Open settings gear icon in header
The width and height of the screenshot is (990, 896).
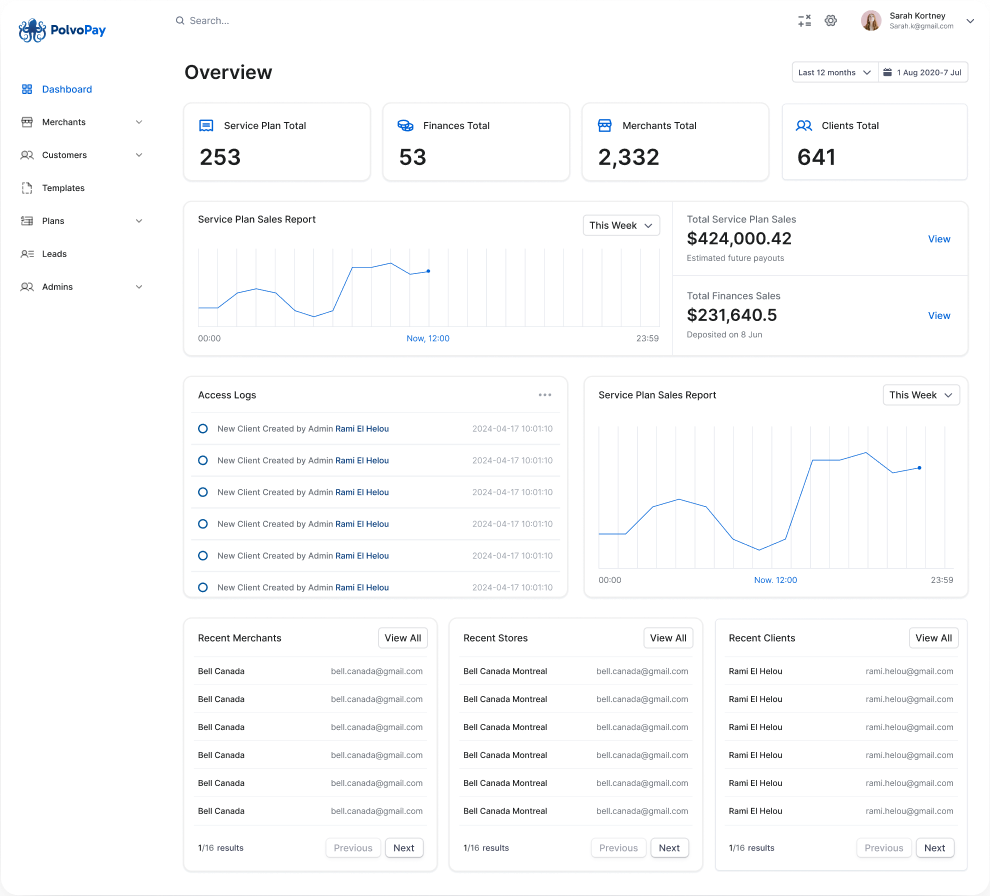tap(830, 20)
